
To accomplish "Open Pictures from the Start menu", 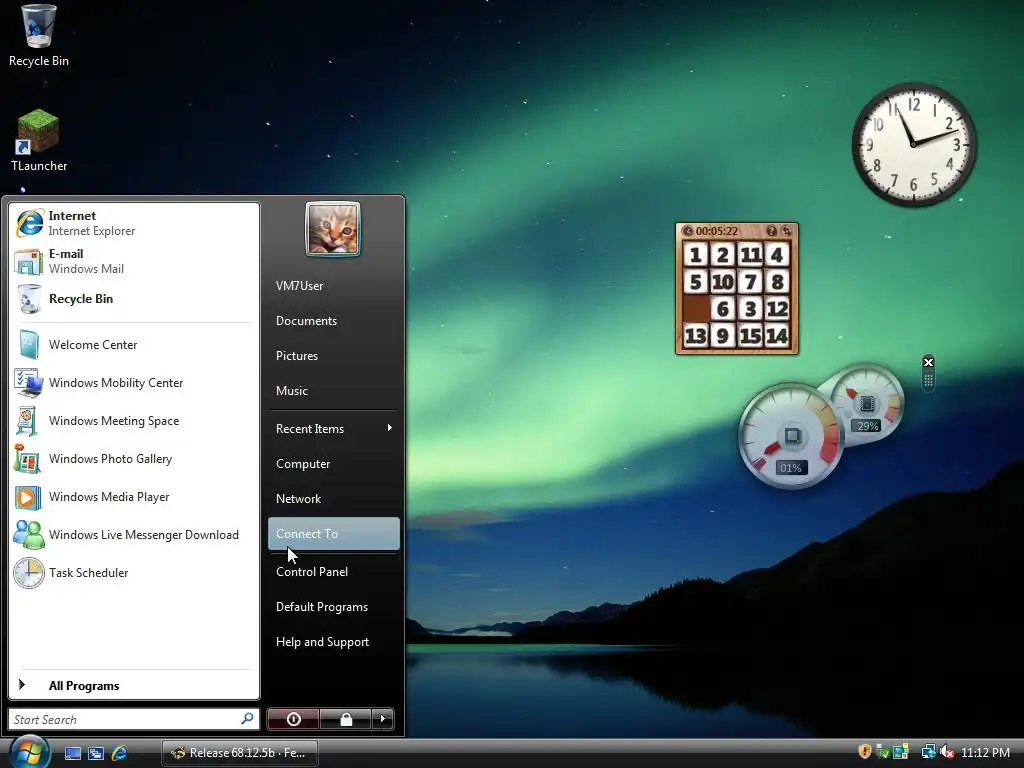I will pos(334,356).
